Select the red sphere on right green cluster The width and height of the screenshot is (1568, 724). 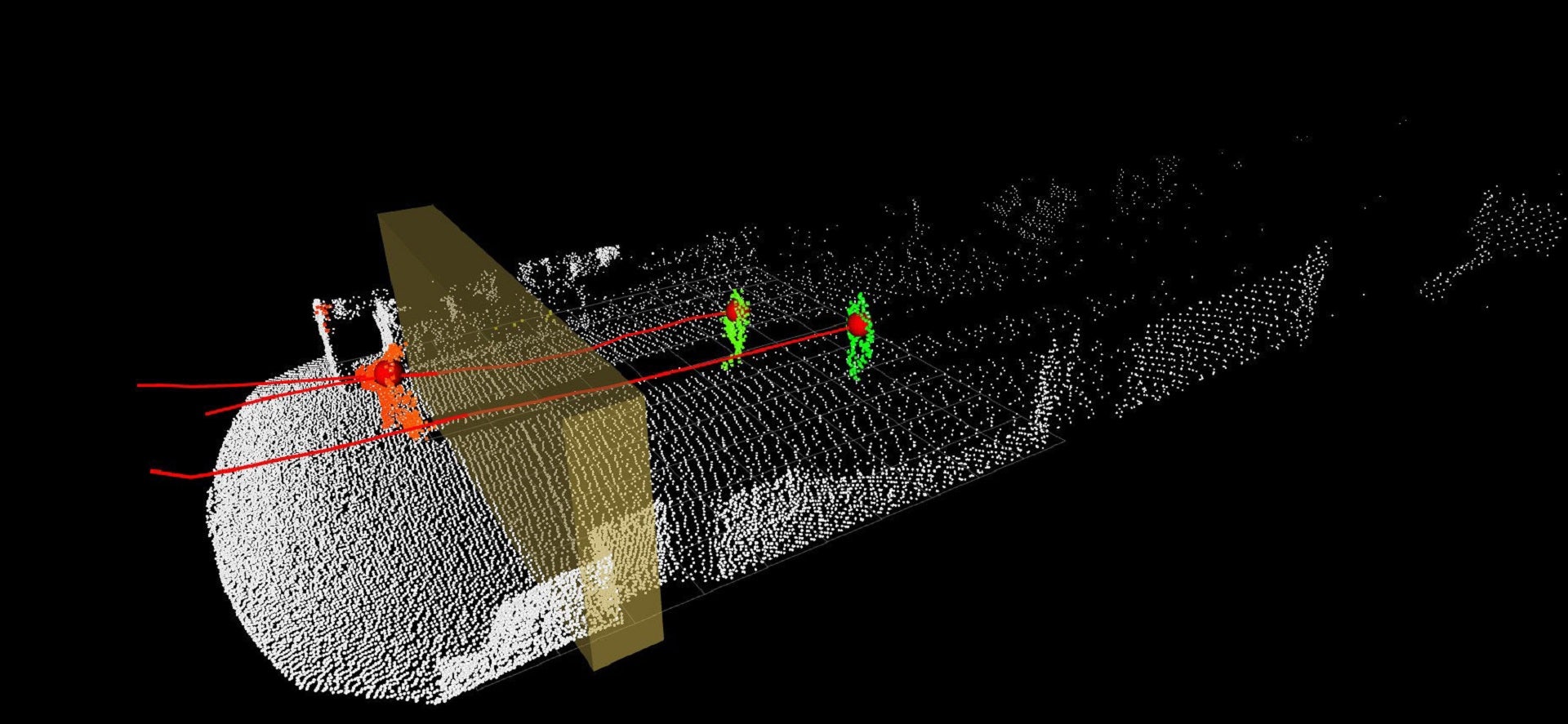coord(857,325)
